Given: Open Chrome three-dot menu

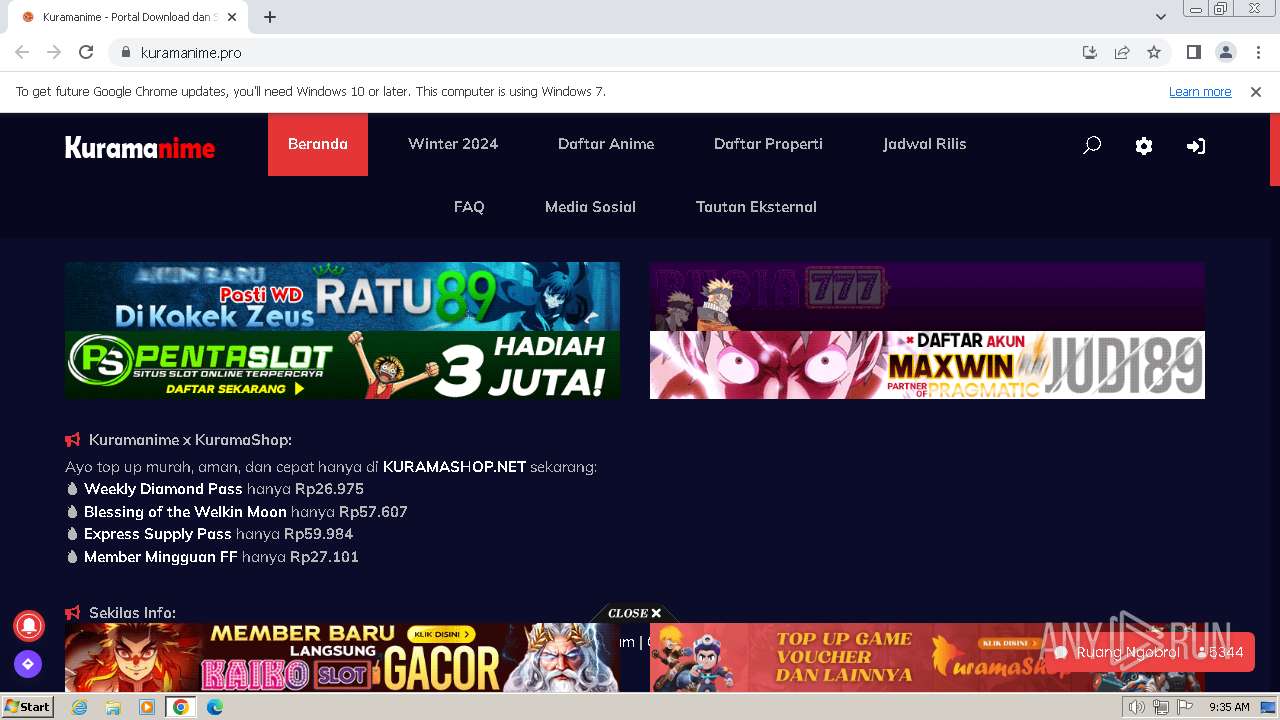Looking at the screenshot, I should pos(1258,52).
